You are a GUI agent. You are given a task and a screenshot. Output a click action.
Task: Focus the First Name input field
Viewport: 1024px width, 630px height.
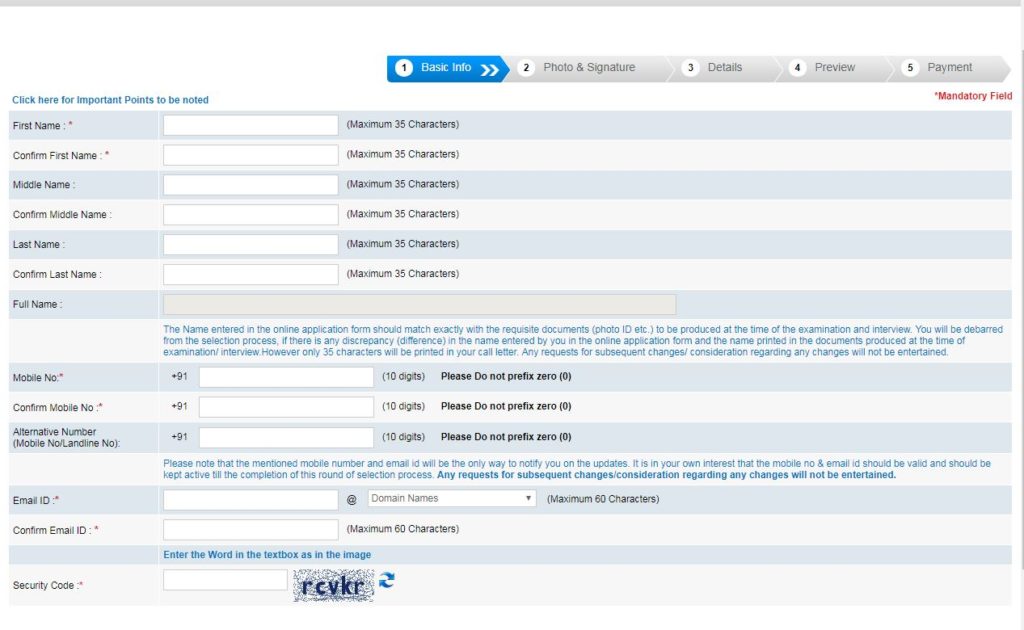[251, 125]
